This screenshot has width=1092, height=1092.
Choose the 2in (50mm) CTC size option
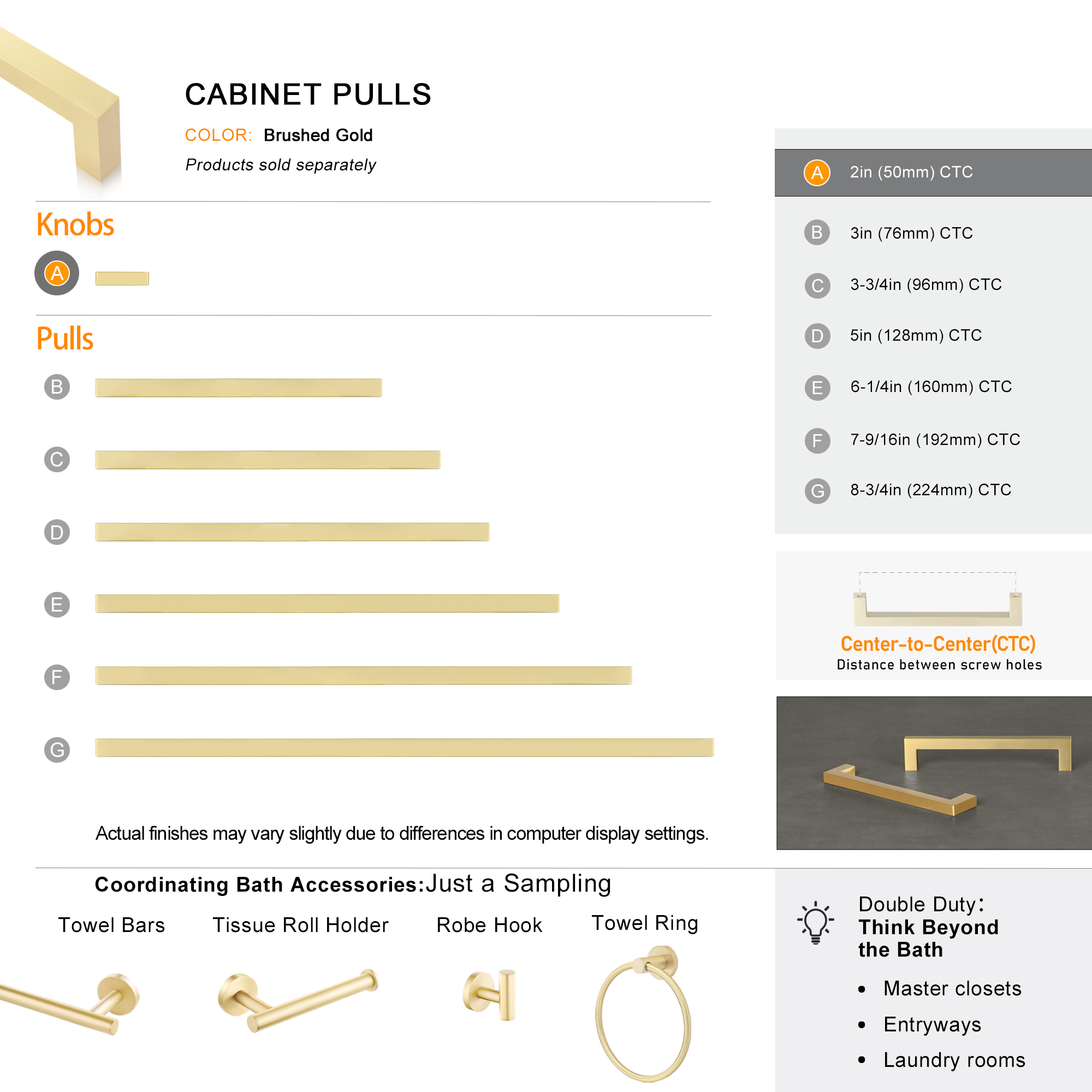933,173
